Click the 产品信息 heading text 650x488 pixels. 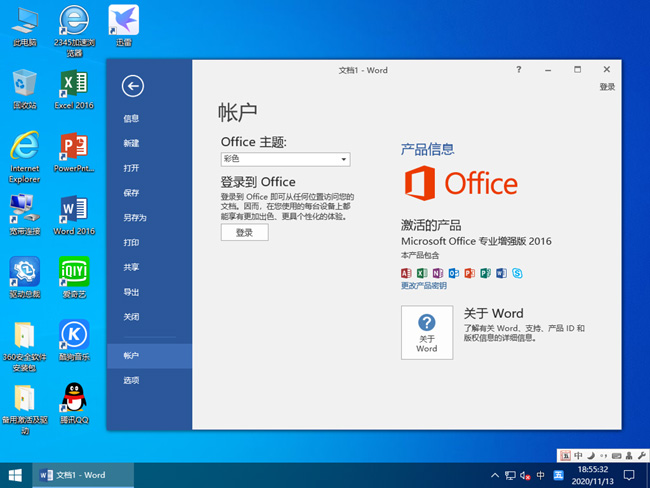point(427,149)
